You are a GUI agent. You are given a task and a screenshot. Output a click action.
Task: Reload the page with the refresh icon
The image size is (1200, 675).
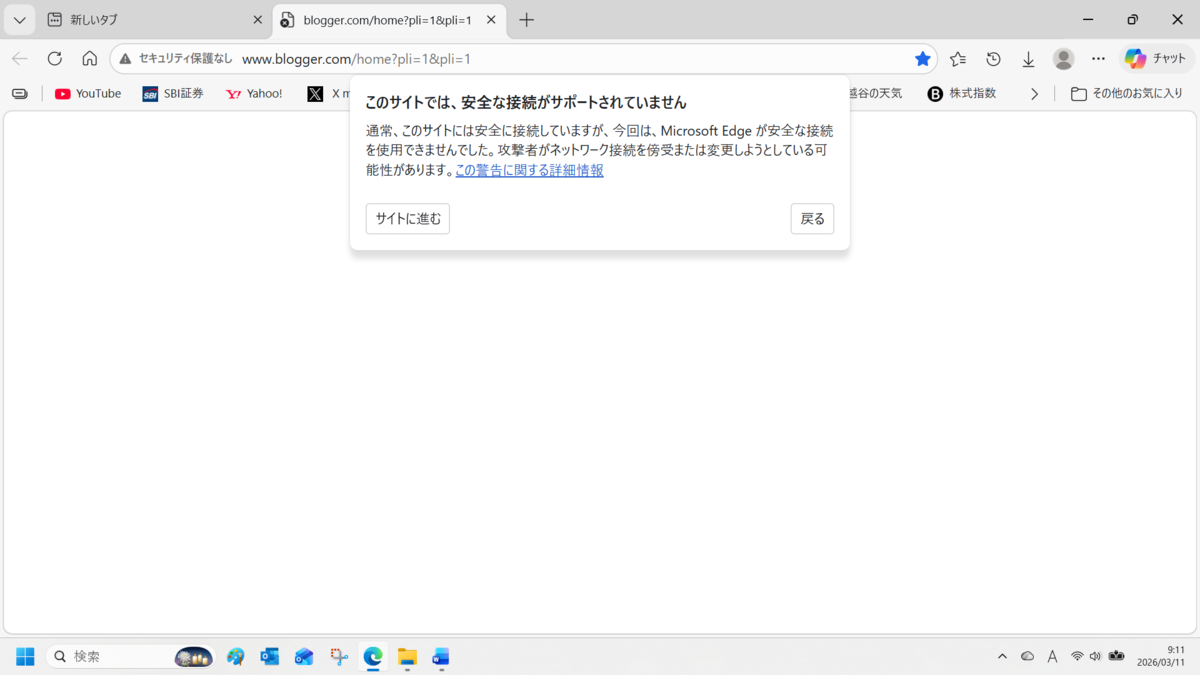coord(55,59)
